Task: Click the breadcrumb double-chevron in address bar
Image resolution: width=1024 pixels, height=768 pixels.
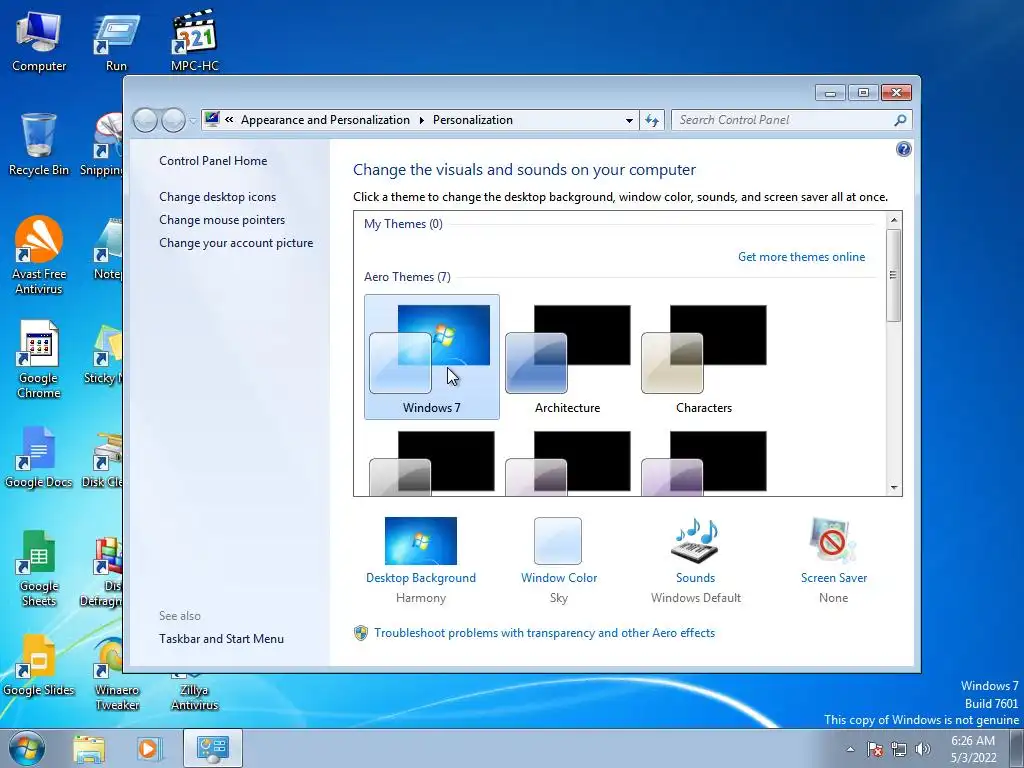Action: [229, 120]
